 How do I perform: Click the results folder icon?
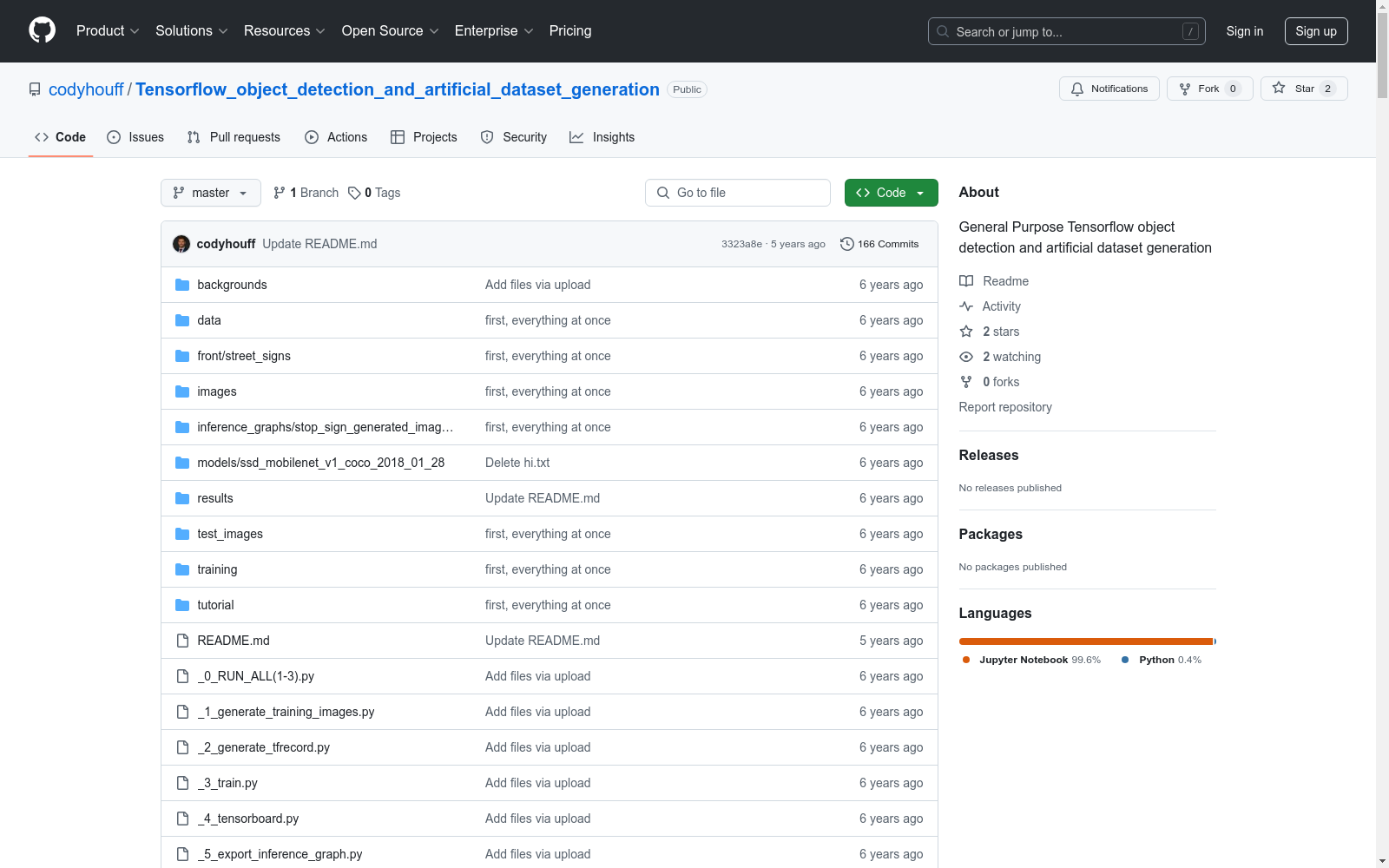pos(182,498)
